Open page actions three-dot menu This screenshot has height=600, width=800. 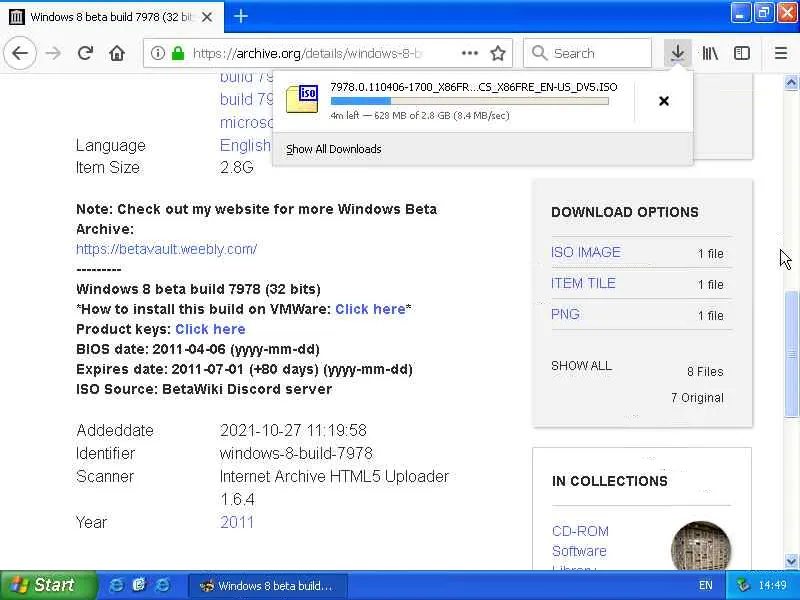pos(469,53)
